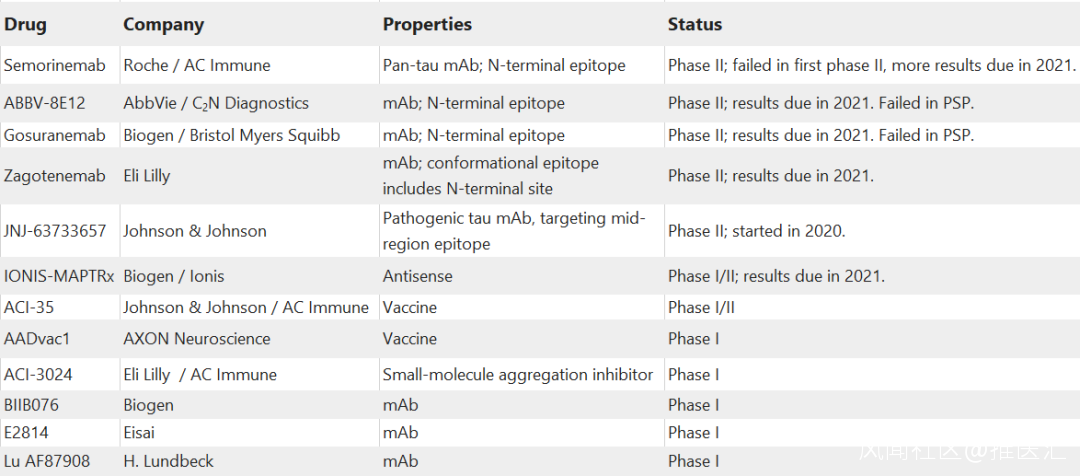Select the AXON Neuroscience company cell

point(196,339)
